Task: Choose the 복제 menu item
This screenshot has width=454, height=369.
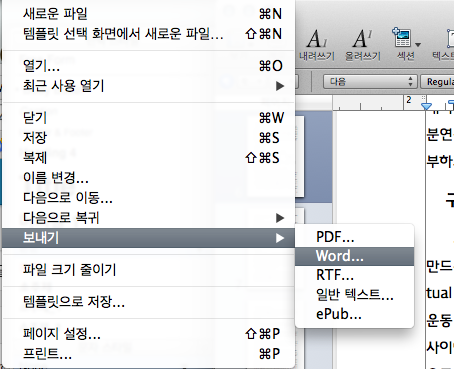Action: click(x=148, y=158)
